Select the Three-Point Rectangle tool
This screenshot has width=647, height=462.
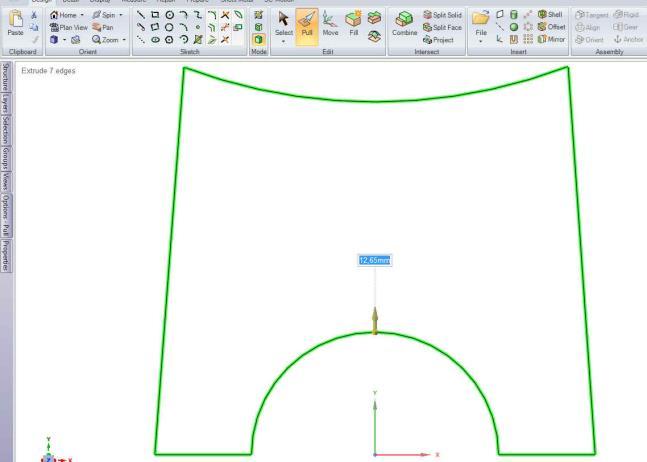(155, 28)
